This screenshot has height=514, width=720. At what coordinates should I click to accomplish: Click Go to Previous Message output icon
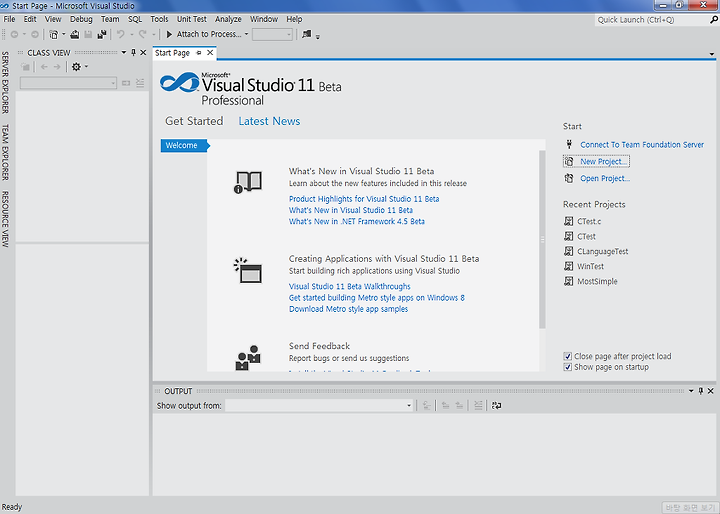[445, 406]
